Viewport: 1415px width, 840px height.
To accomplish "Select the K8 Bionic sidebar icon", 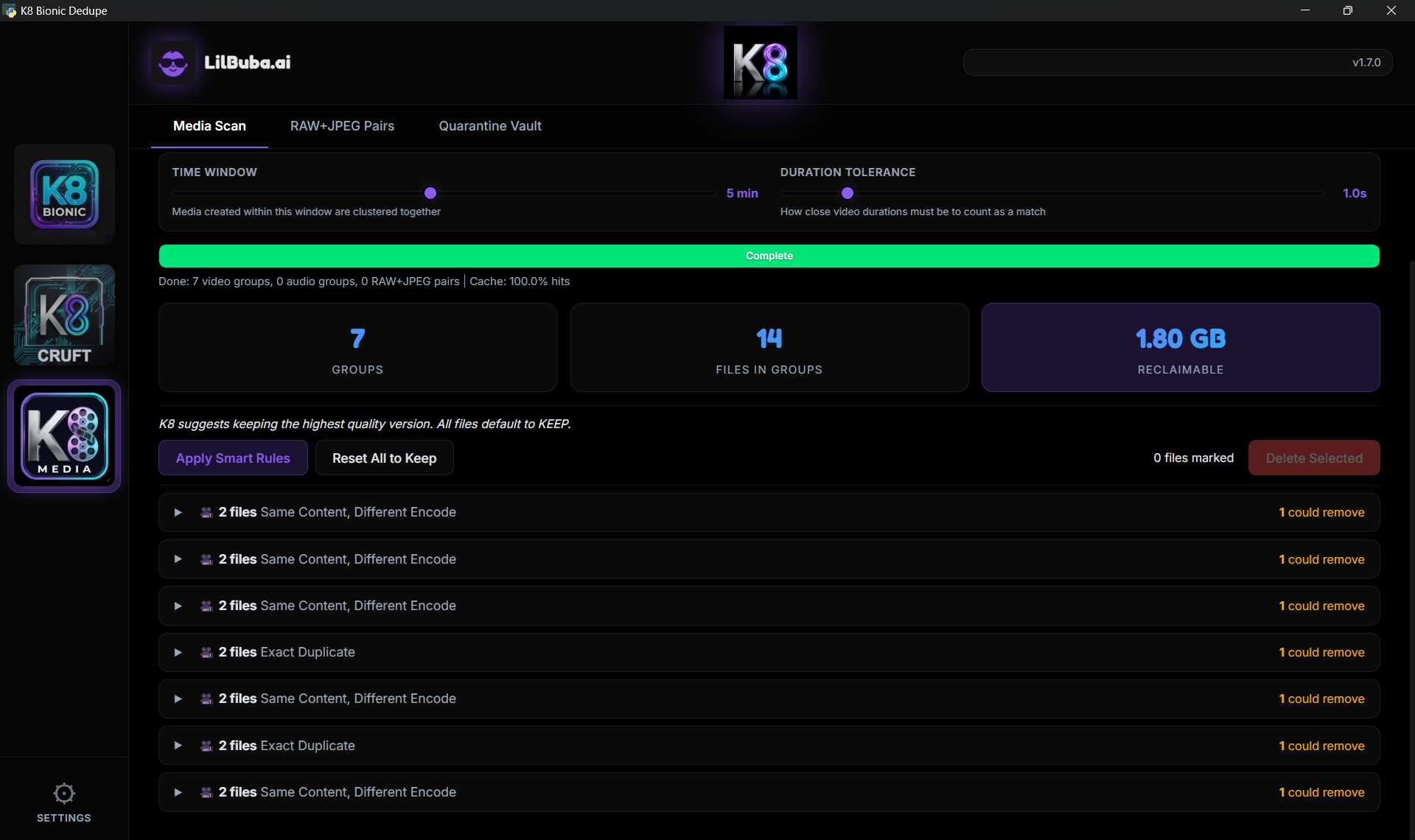I will click(x=63, y=194).
